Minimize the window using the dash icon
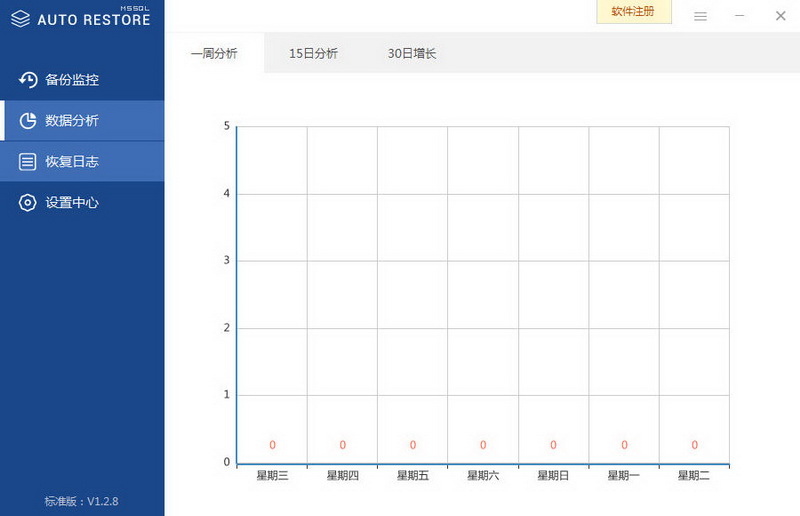The width and height of the screenshot is (800, 516). tap(739, 16)
